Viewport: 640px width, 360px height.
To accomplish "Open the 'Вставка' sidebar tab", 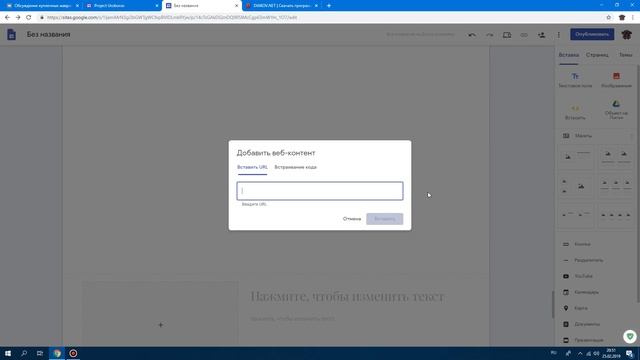I will coord(569,55).
